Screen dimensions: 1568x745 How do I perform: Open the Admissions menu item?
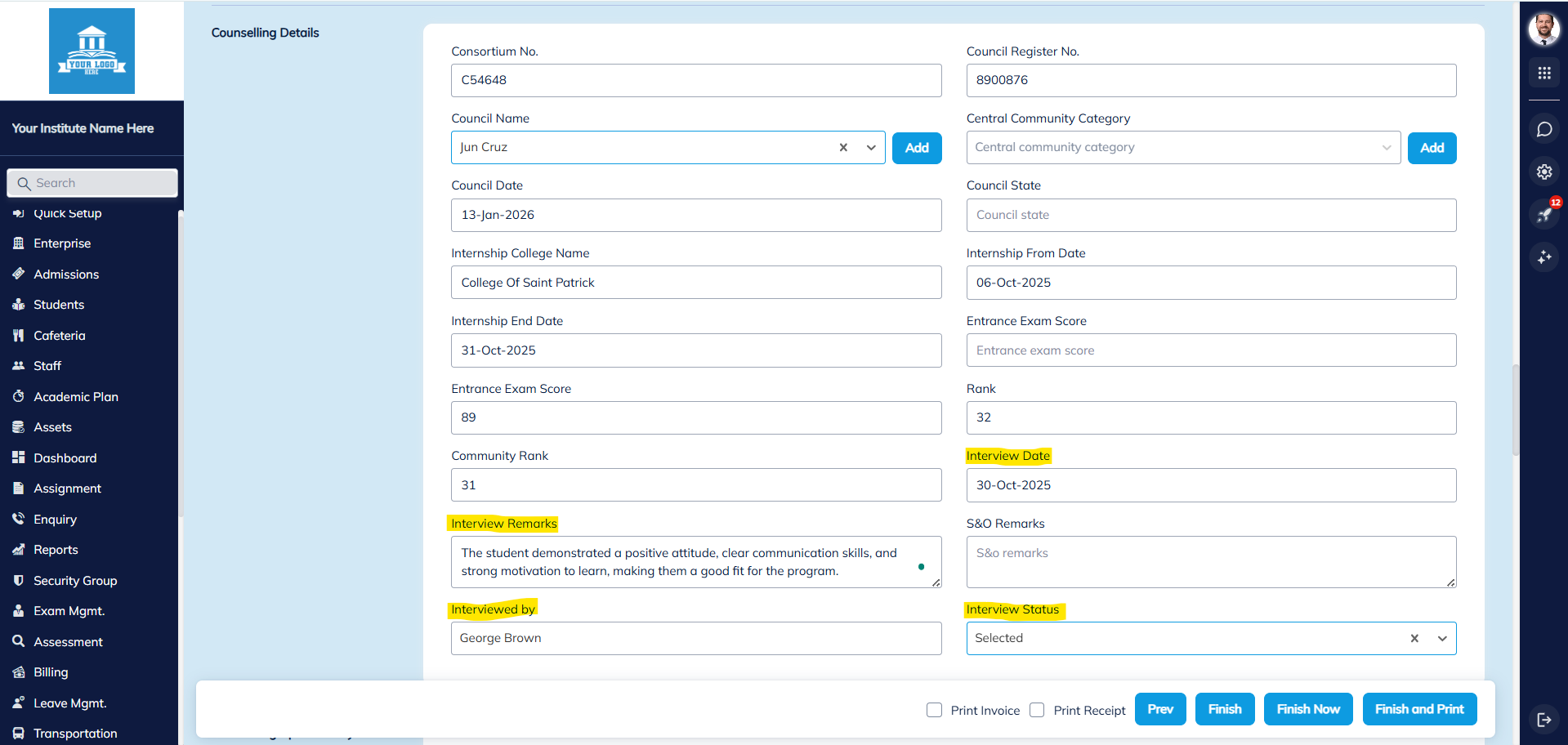(66, 274)
